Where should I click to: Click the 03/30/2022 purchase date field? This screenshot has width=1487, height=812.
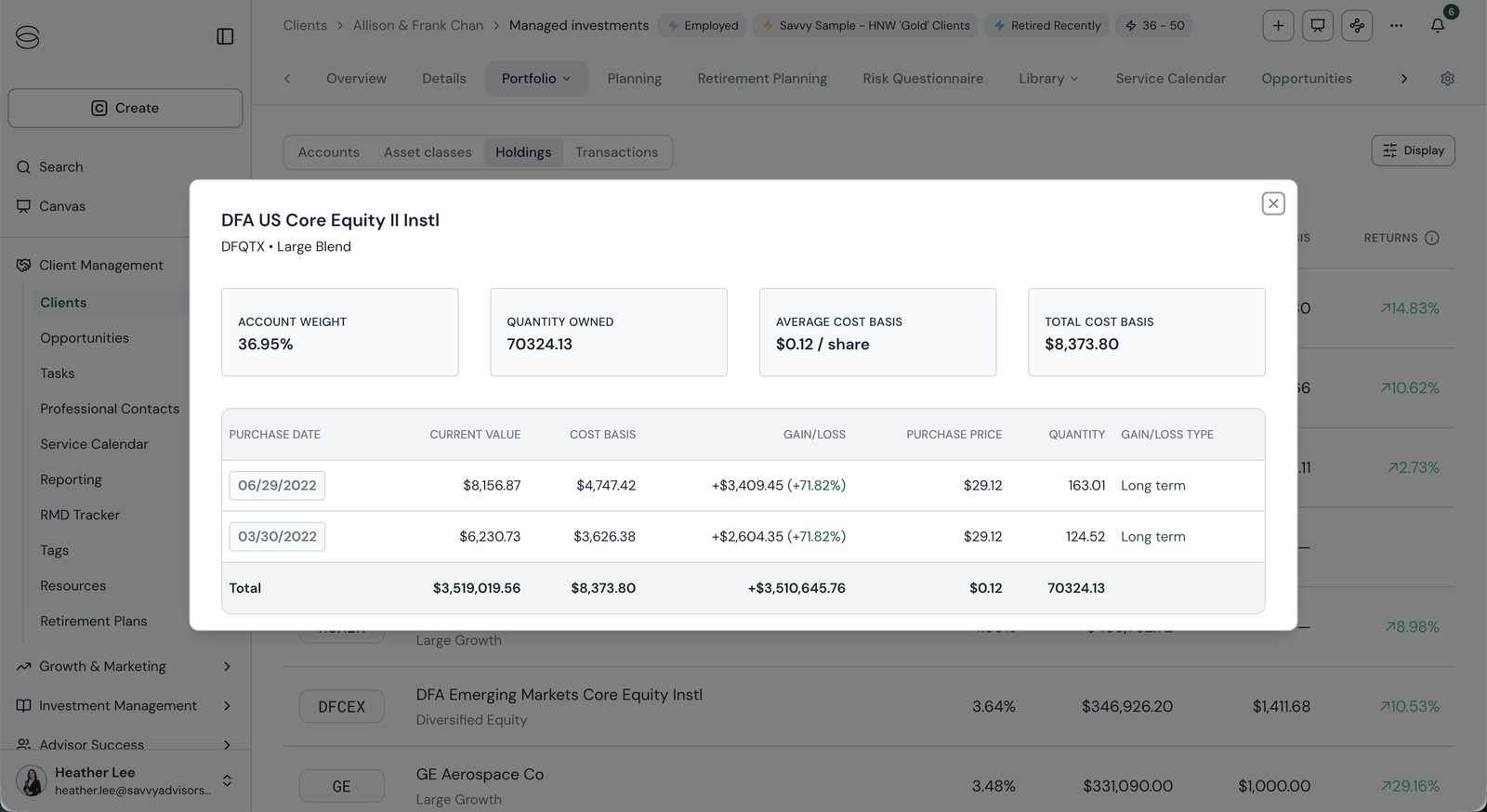[x=277, y=537]
